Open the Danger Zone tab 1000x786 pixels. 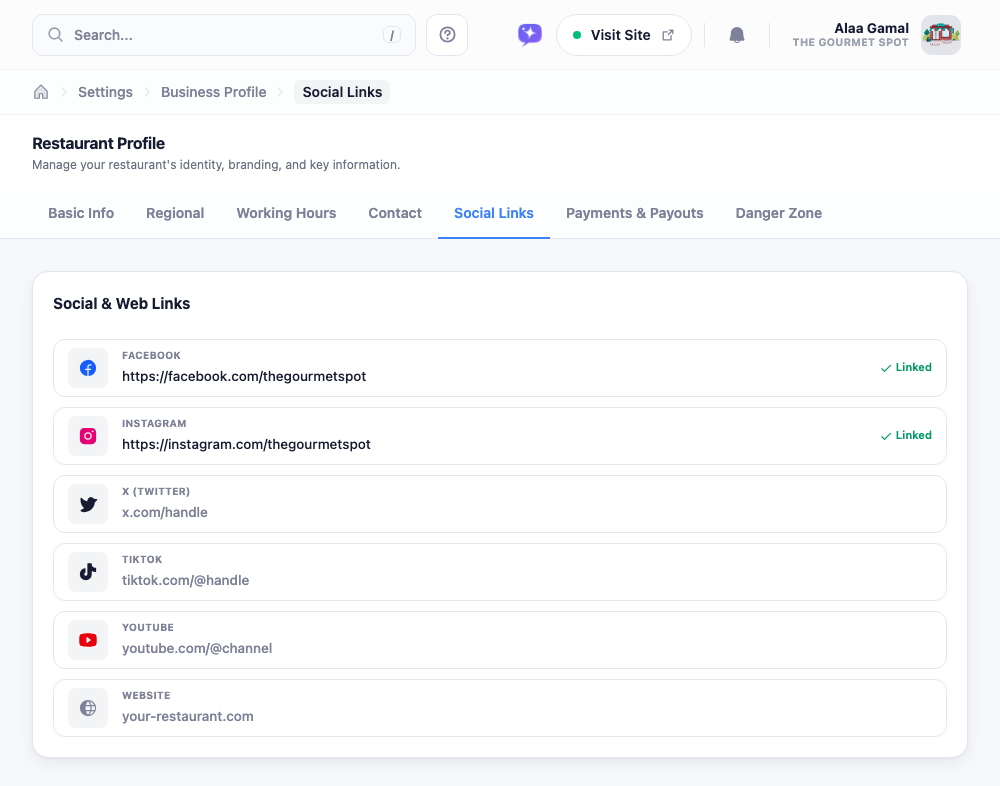(x=779, y=213)
